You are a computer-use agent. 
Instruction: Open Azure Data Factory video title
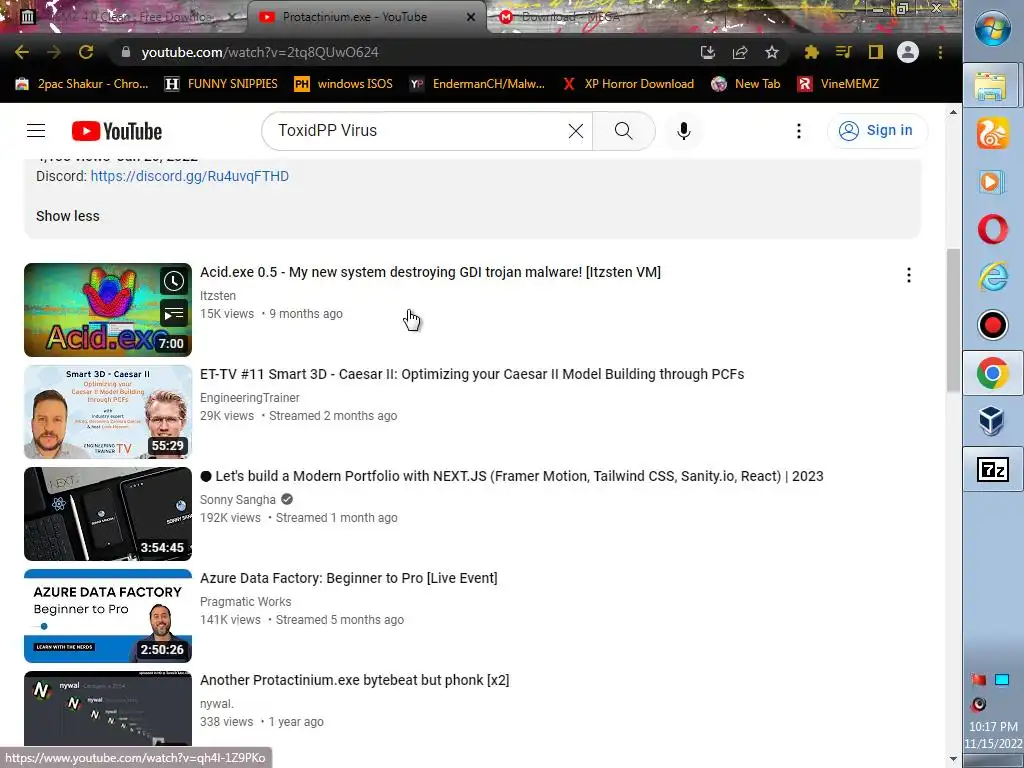[x=349, y=578]
